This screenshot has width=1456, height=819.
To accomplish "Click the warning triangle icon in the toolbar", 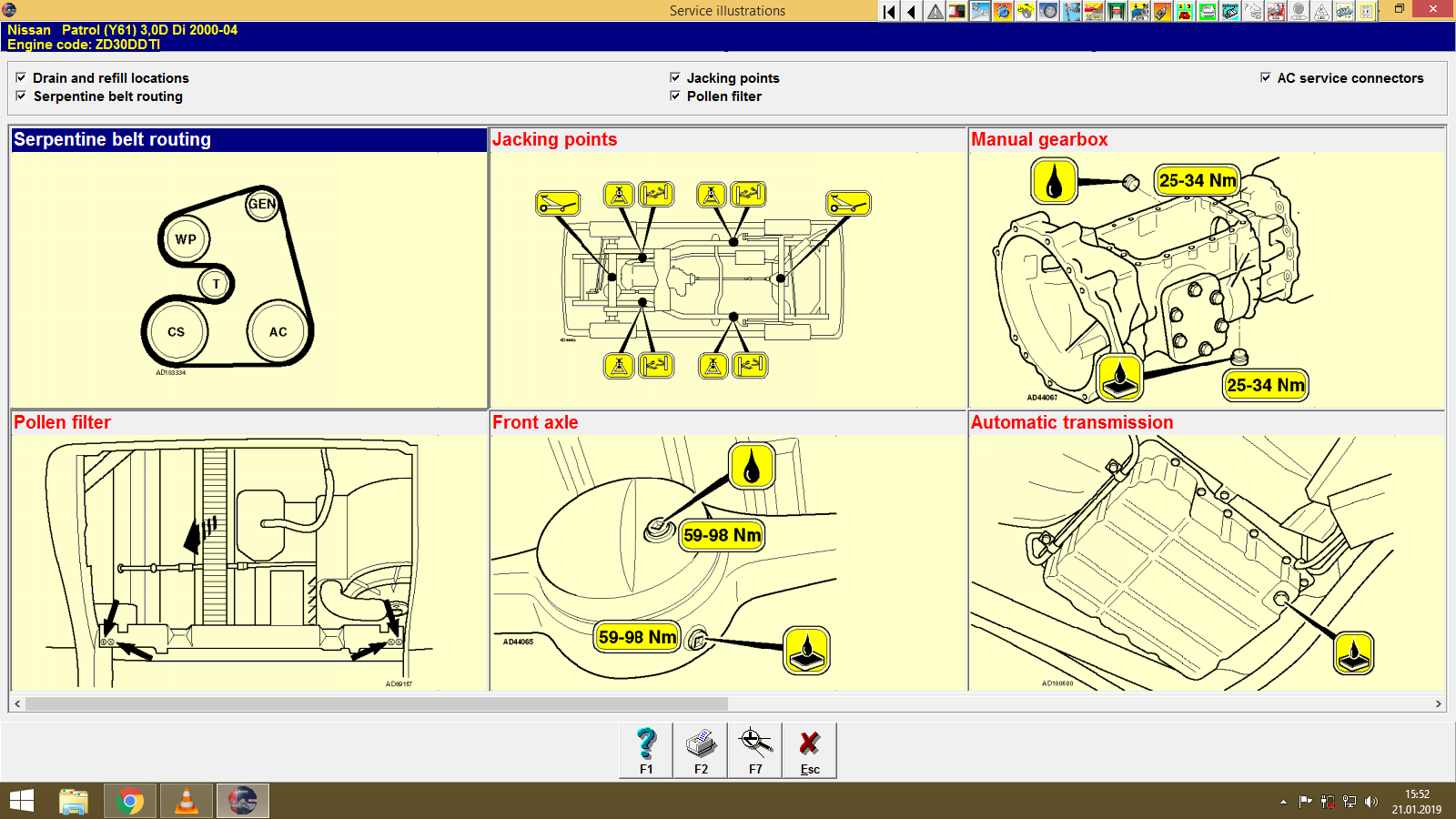I will pyautogui.click(x=934, y=10).
